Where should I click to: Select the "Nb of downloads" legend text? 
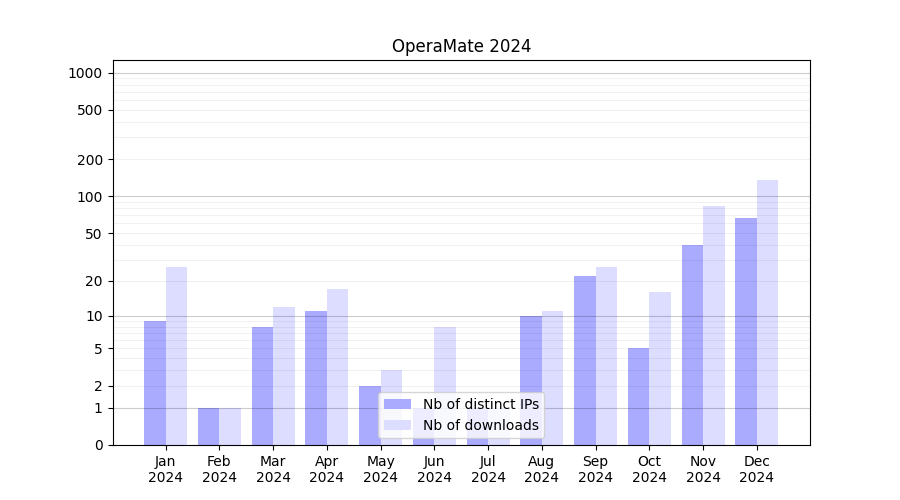pos(480,425)
